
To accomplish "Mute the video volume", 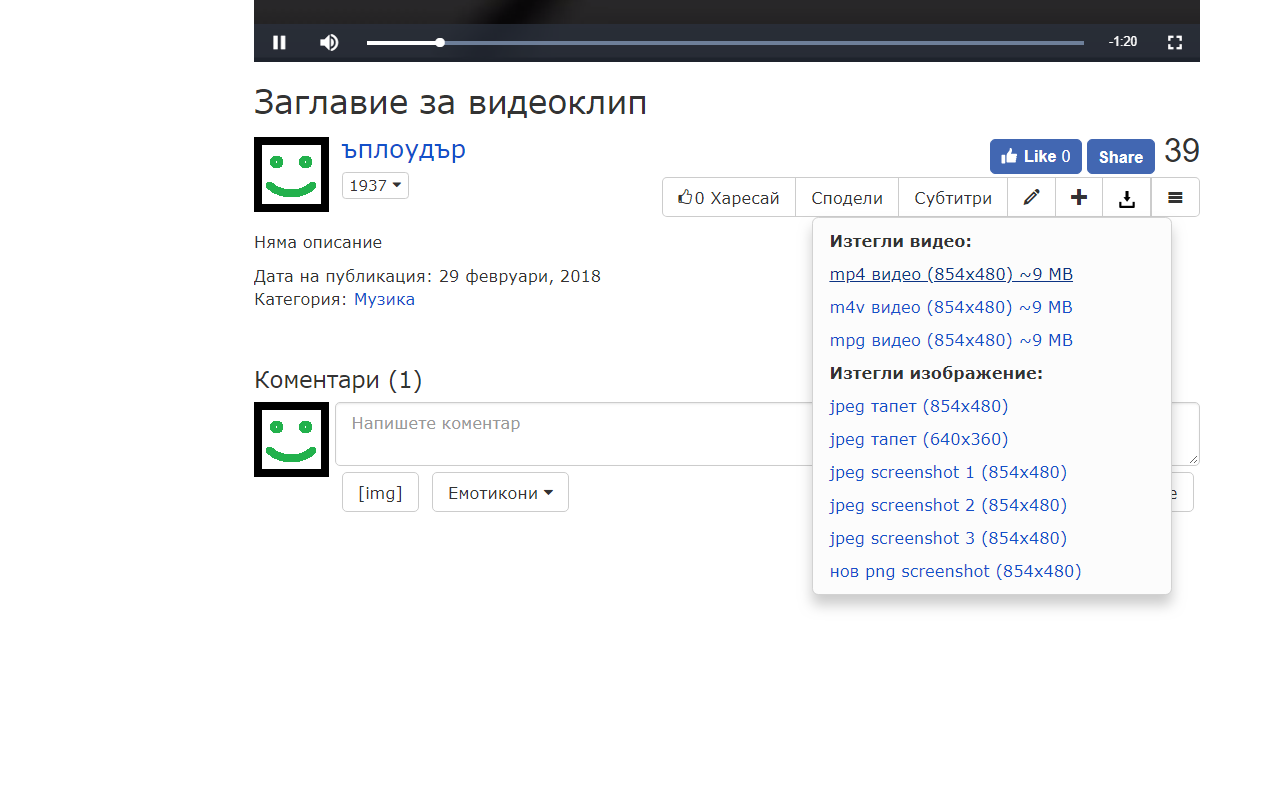I will [x=329, y=42].
